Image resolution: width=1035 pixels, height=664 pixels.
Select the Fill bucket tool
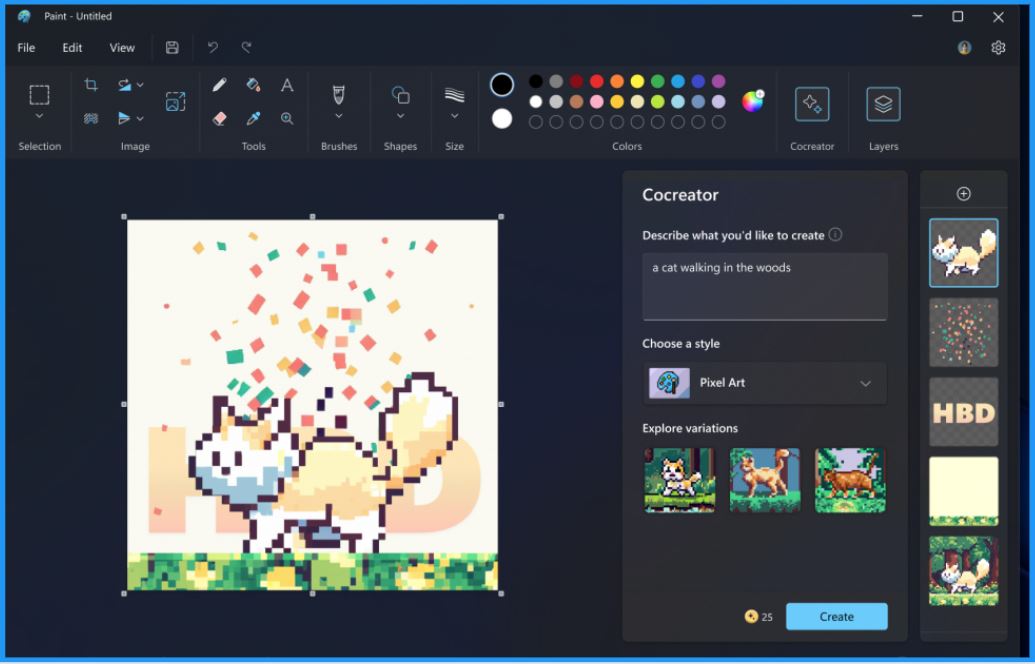[x=253, y=84]
